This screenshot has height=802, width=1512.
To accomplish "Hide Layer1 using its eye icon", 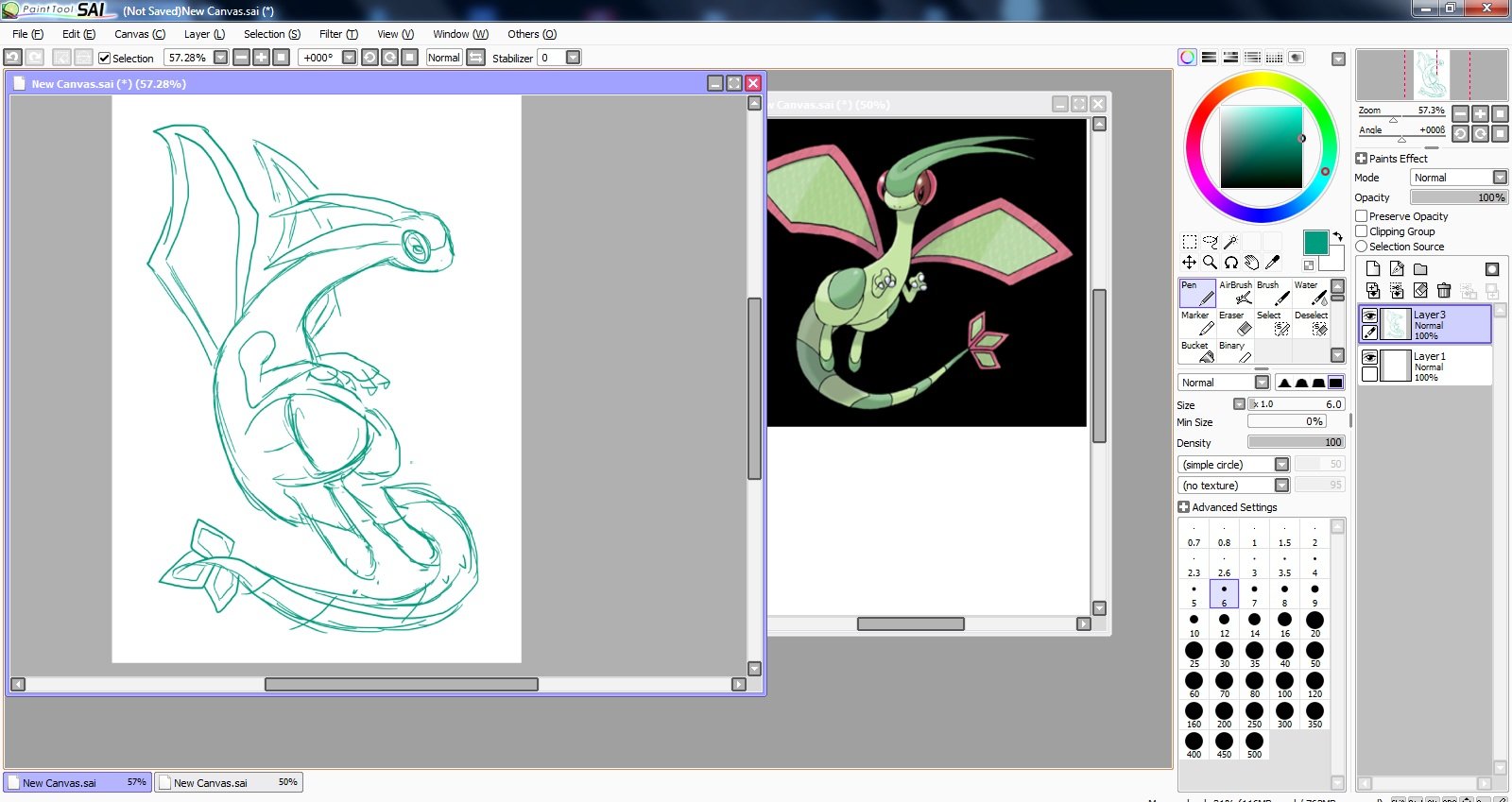I will coord(1369,357).
